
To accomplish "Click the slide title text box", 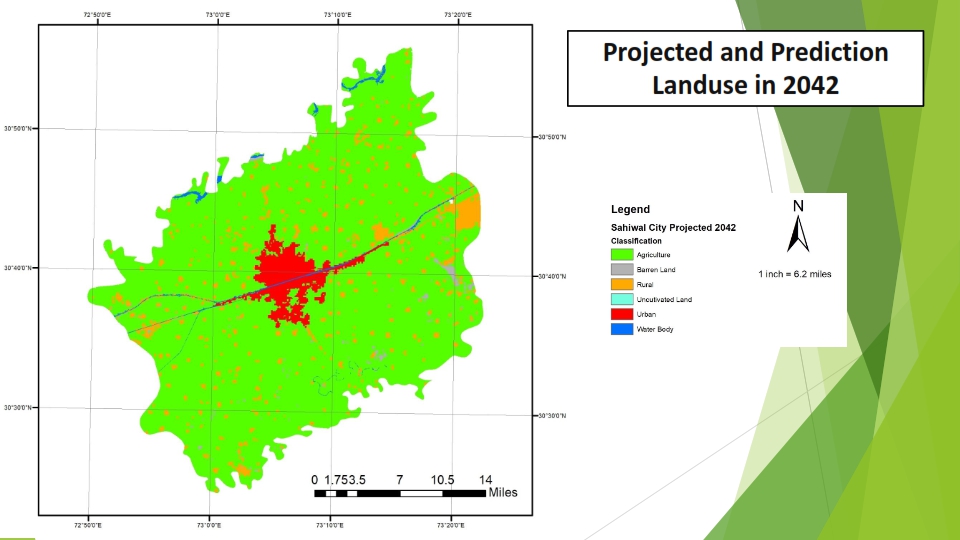I will [745, 68].
